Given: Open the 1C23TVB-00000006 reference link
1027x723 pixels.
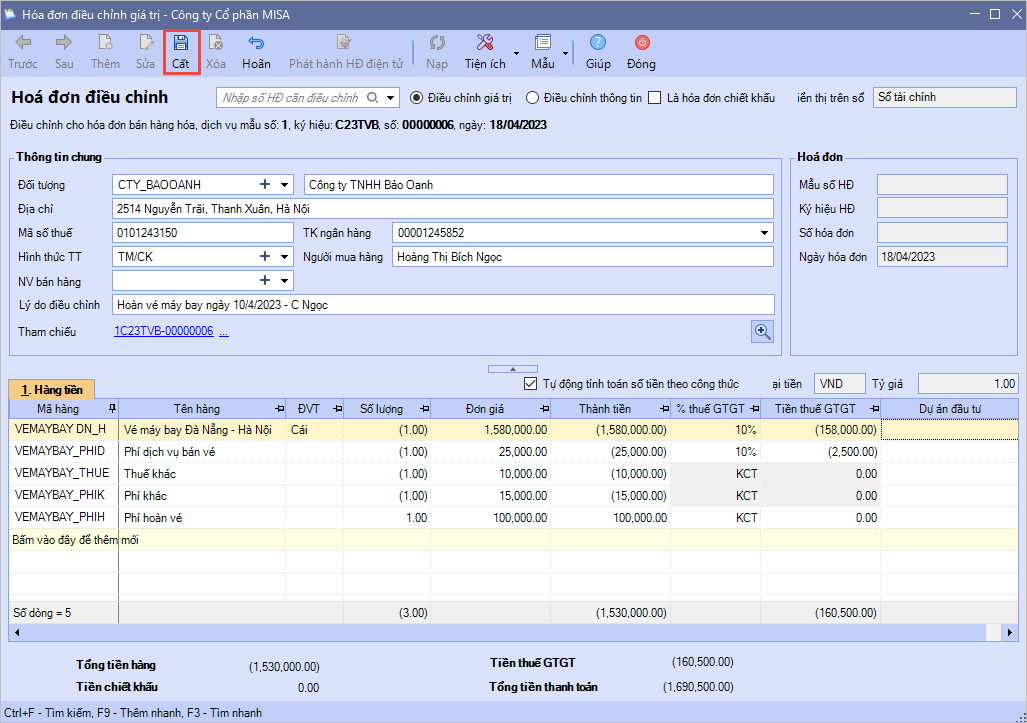Looking at the screenshot, I should [x=163, y=331].
